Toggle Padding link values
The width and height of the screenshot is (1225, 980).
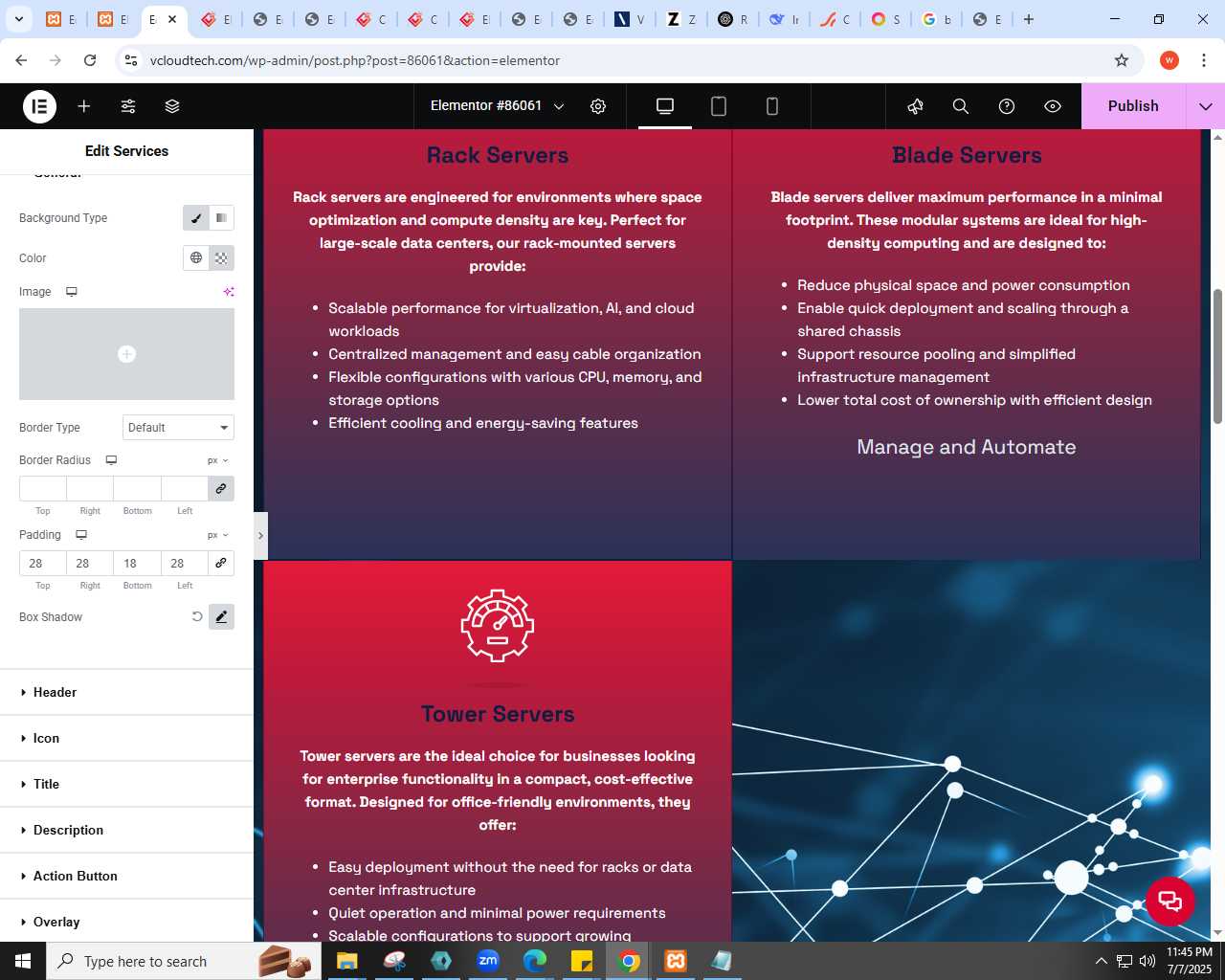click(221, 563)
